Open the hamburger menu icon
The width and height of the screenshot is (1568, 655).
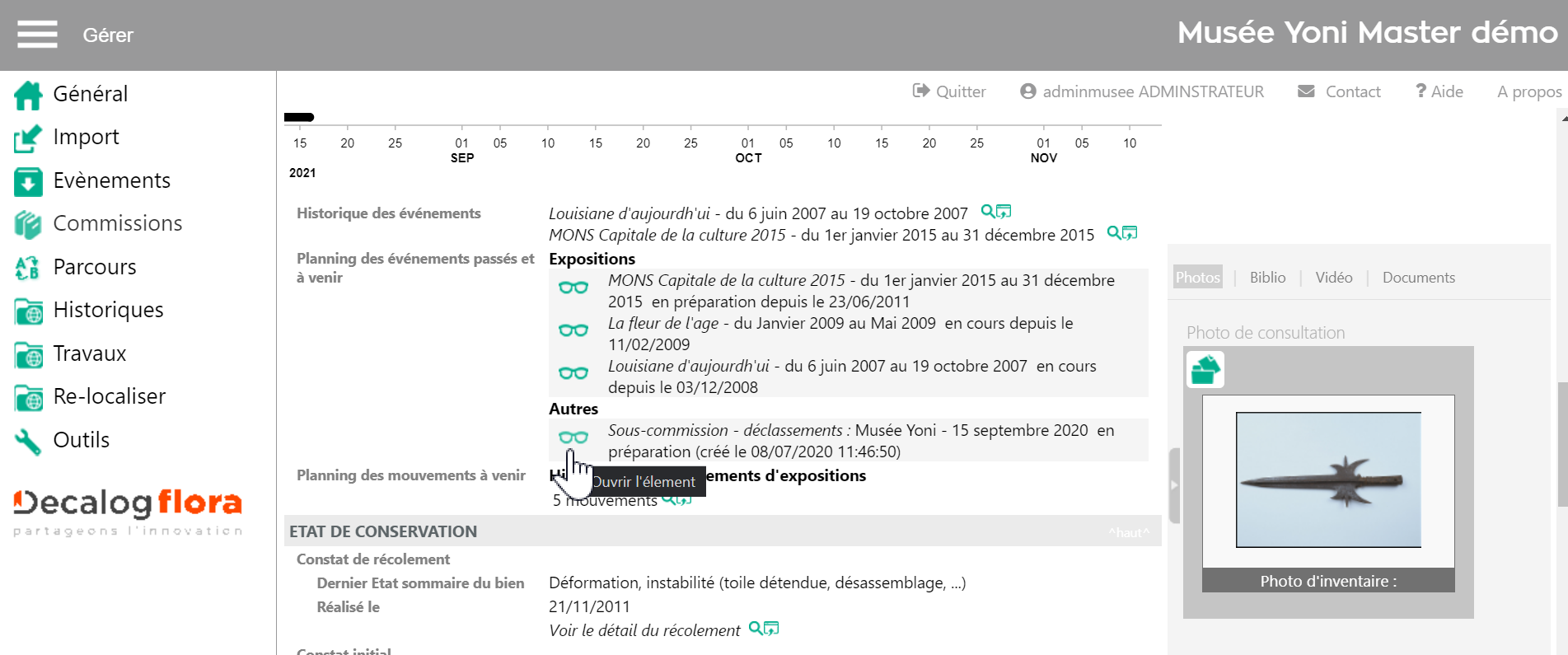click(x=37, y=35)
